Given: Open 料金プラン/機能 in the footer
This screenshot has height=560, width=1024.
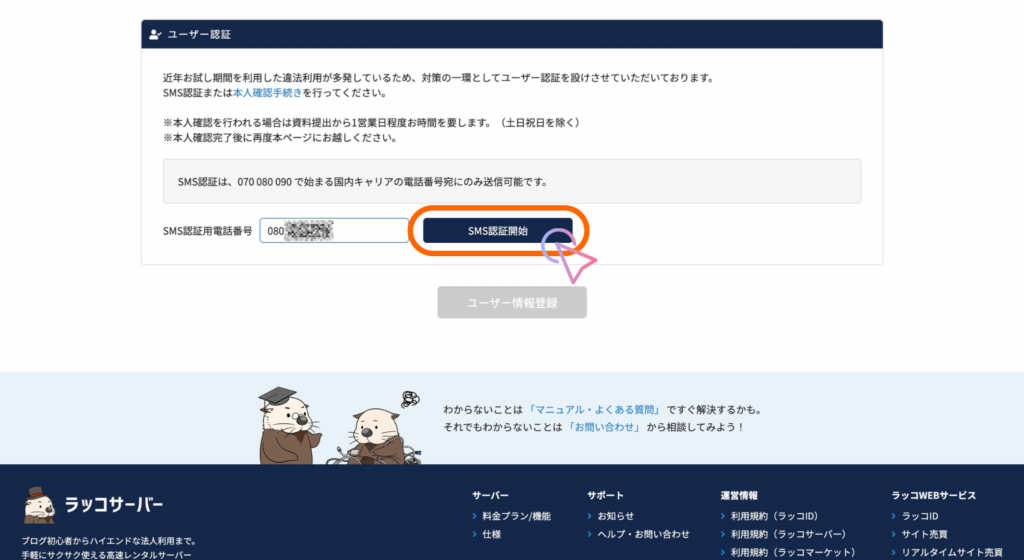Looking at the screenshot, I should tap(516, 516).
